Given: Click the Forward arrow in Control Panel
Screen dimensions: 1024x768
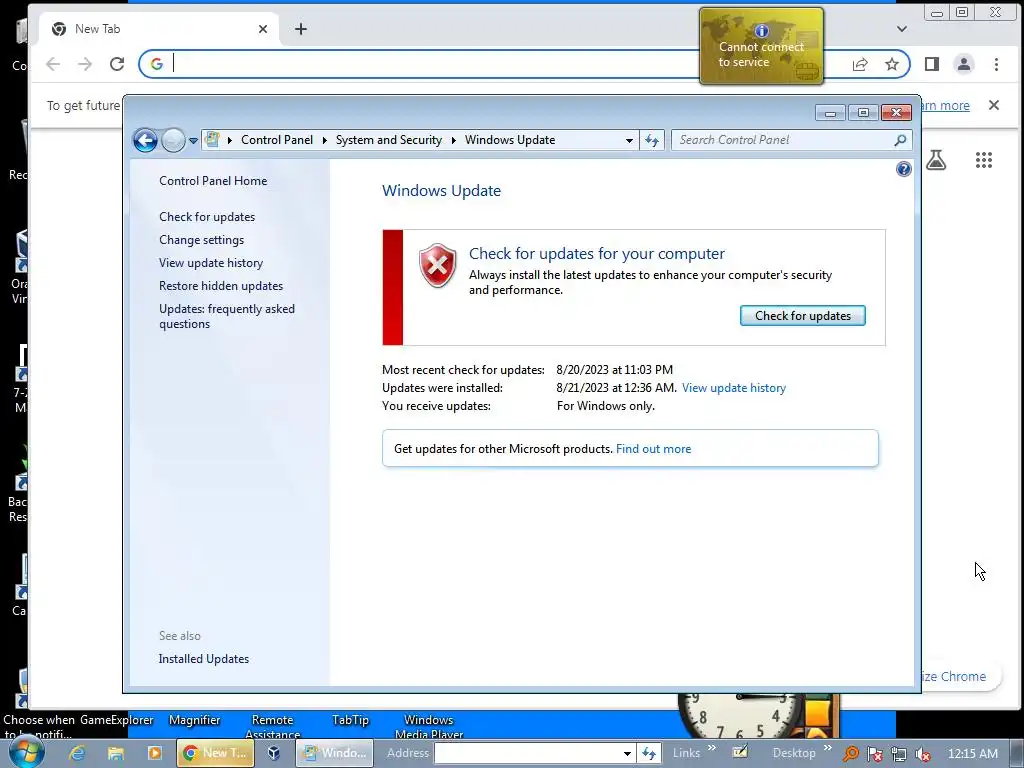Looking at the screenshot, I should [x=173, y=140].
